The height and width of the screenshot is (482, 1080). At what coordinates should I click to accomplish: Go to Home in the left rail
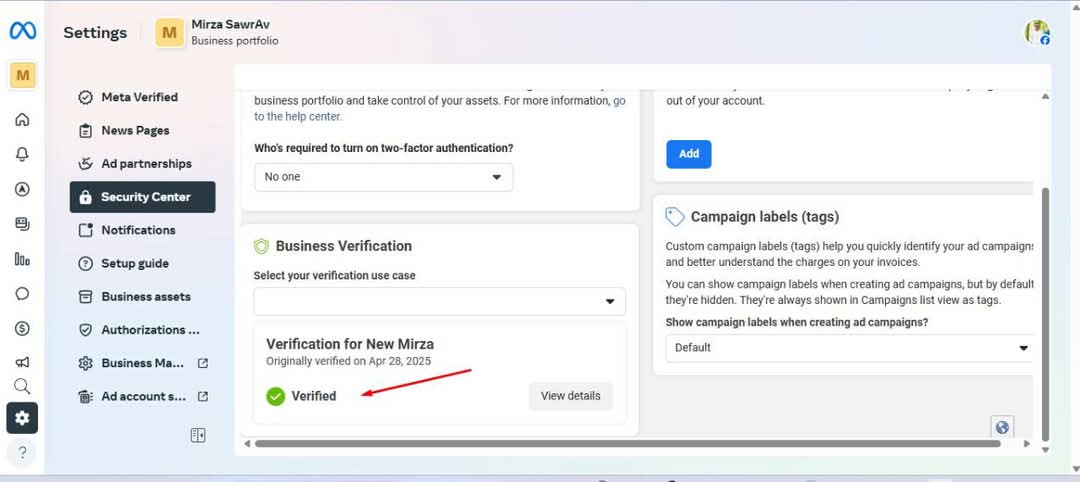tap(22, 120)
